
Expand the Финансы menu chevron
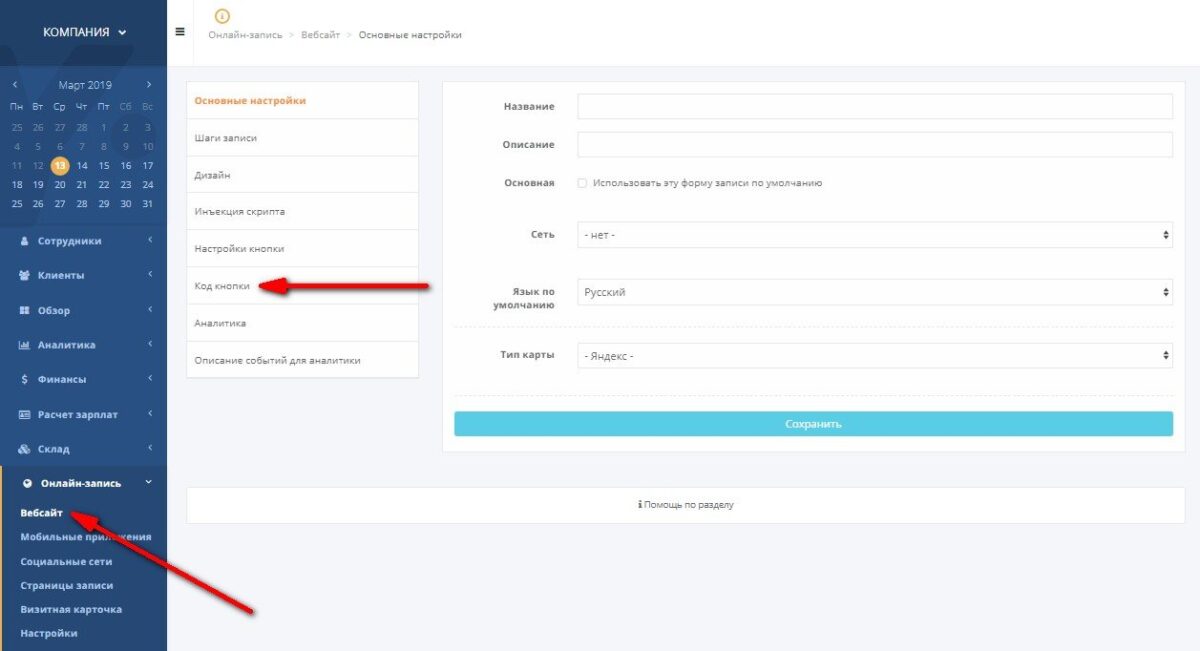click(x=149, y=378)
